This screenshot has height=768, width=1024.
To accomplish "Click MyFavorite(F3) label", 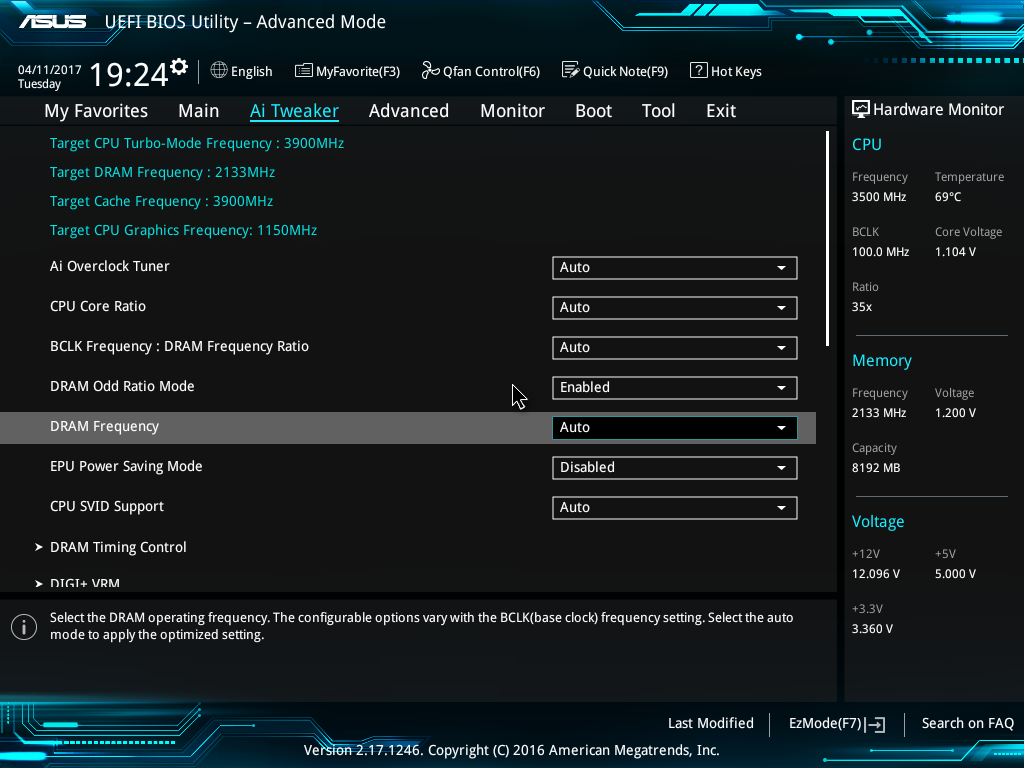I will [358, 71].
